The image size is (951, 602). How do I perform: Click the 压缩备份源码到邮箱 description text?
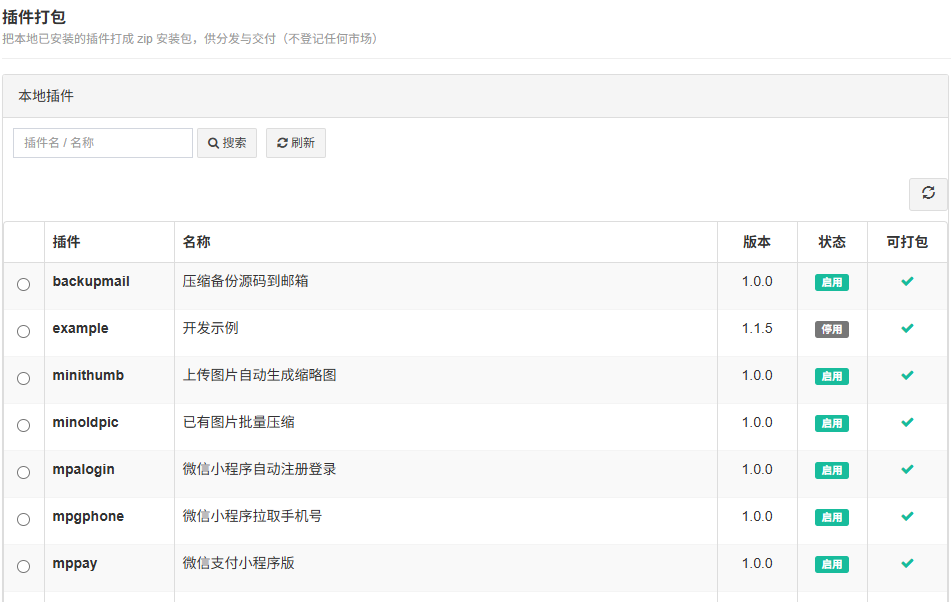pyautogui.click(x=246, y=281)
